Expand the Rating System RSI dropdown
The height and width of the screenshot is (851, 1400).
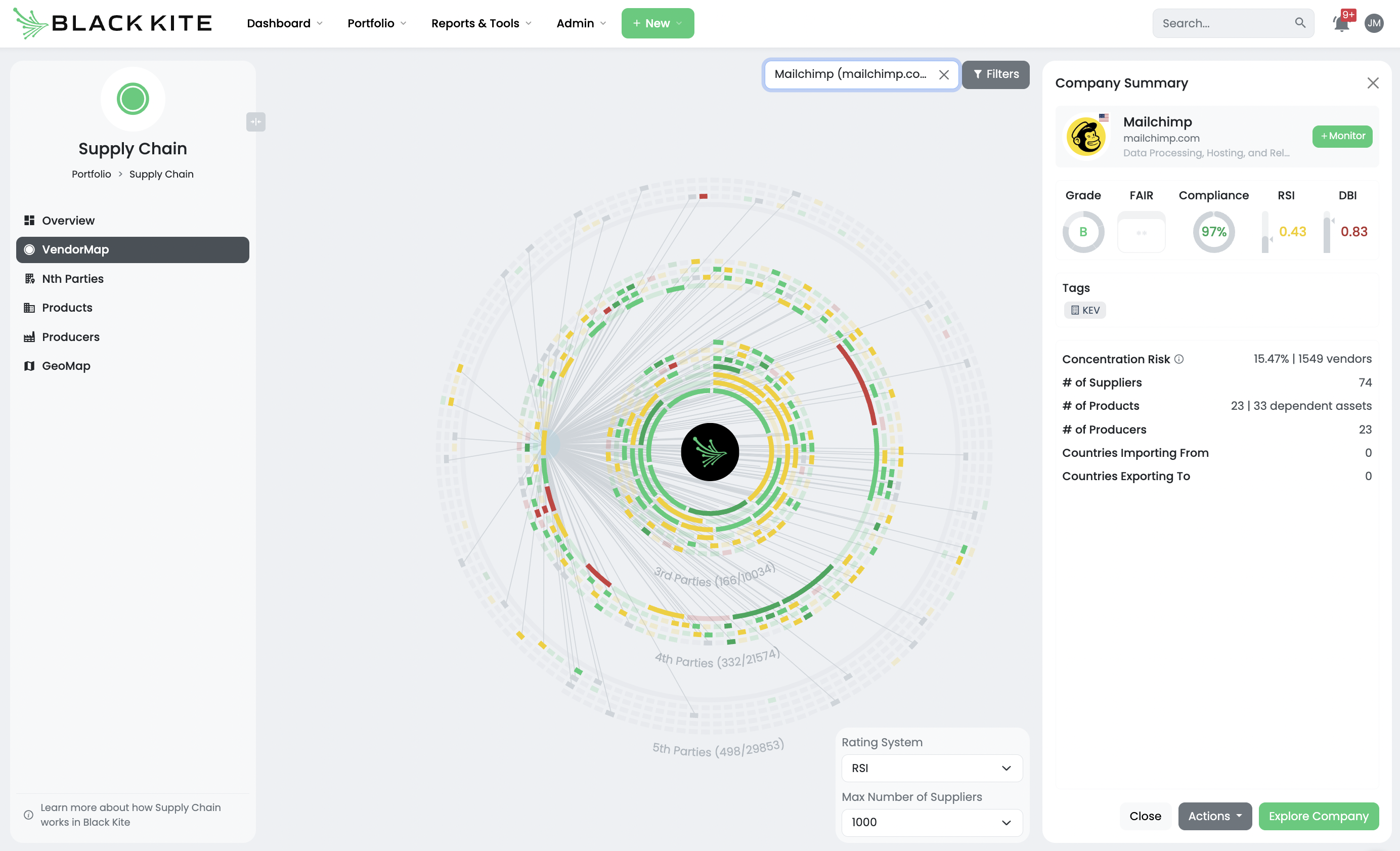pyautogui.click(x=931, y=768)
